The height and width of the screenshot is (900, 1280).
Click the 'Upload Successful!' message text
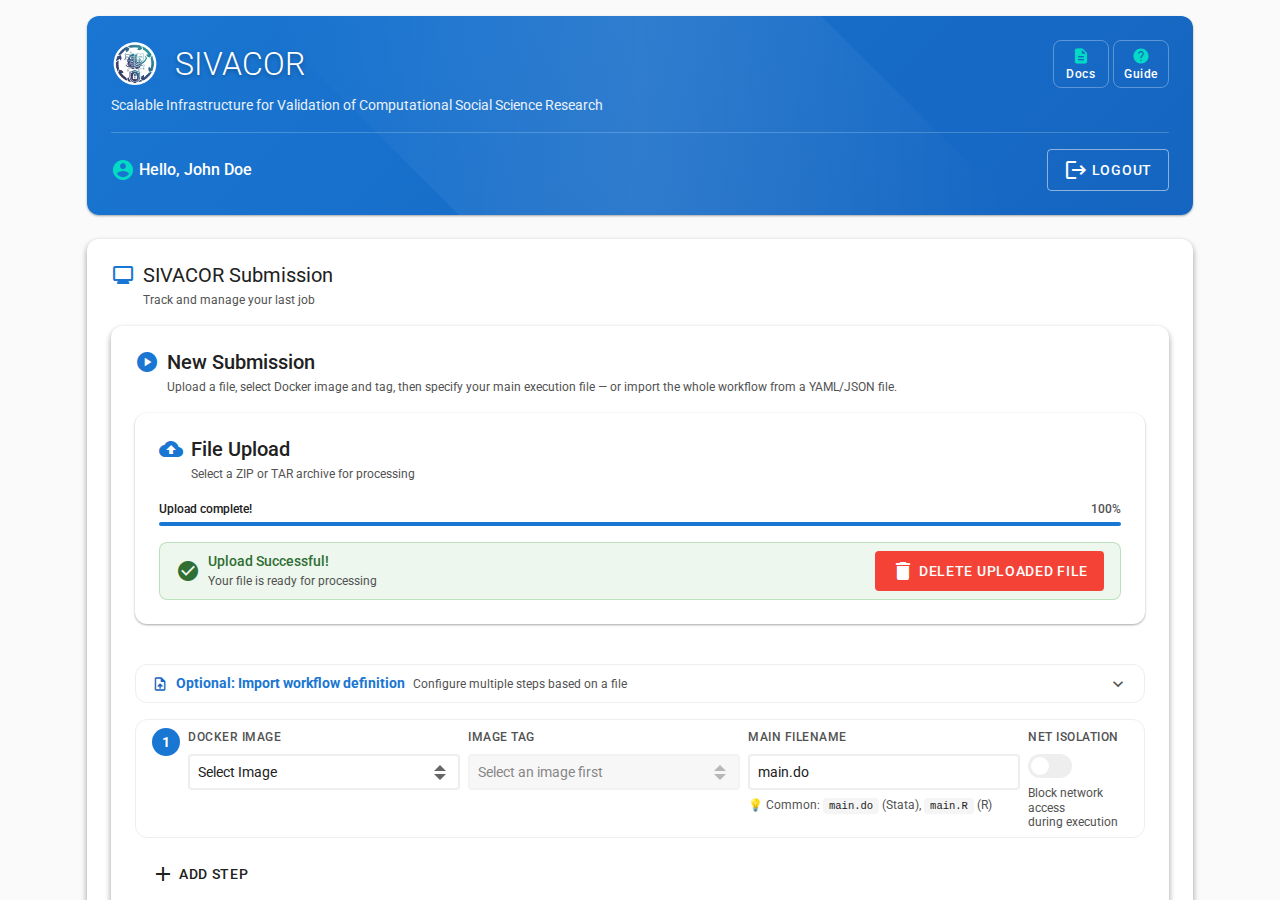click(x=268, y=561)
